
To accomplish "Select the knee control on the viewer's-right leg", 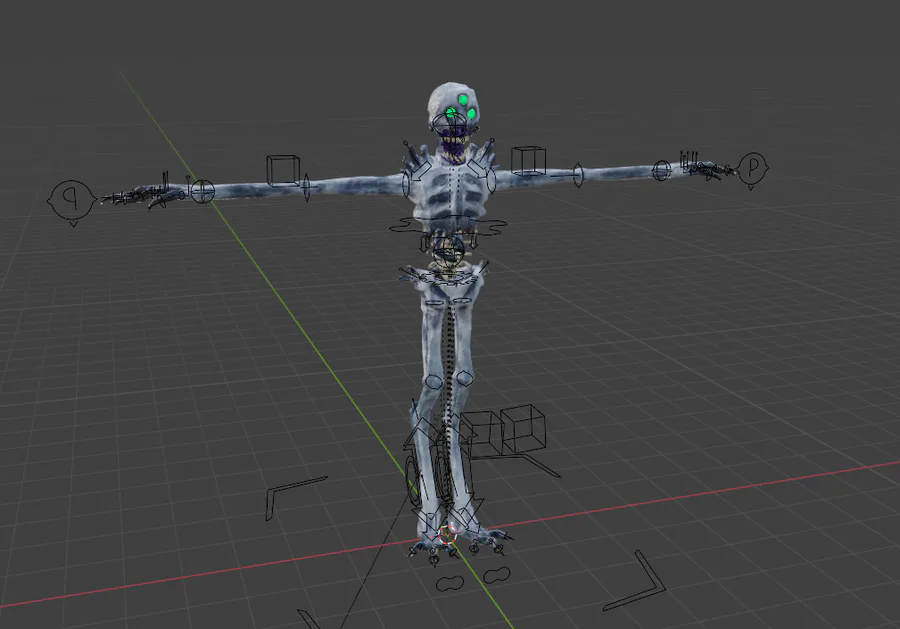I will (464, 378).
